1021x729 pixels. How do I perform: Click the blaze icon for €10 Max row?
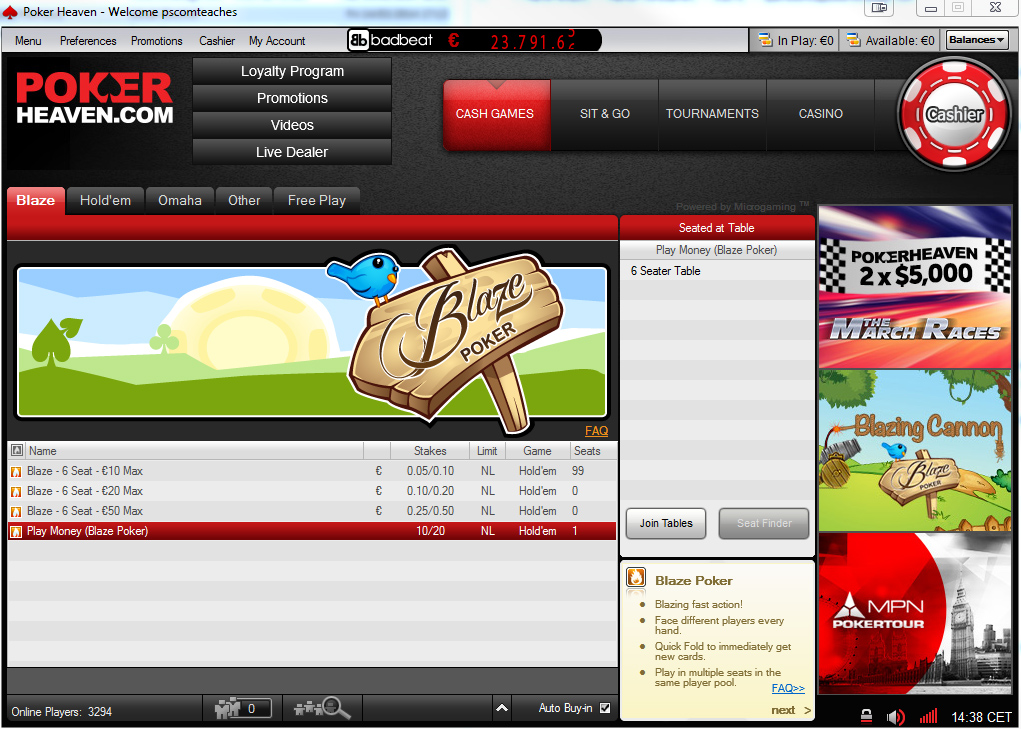click(x=16, y=471)
